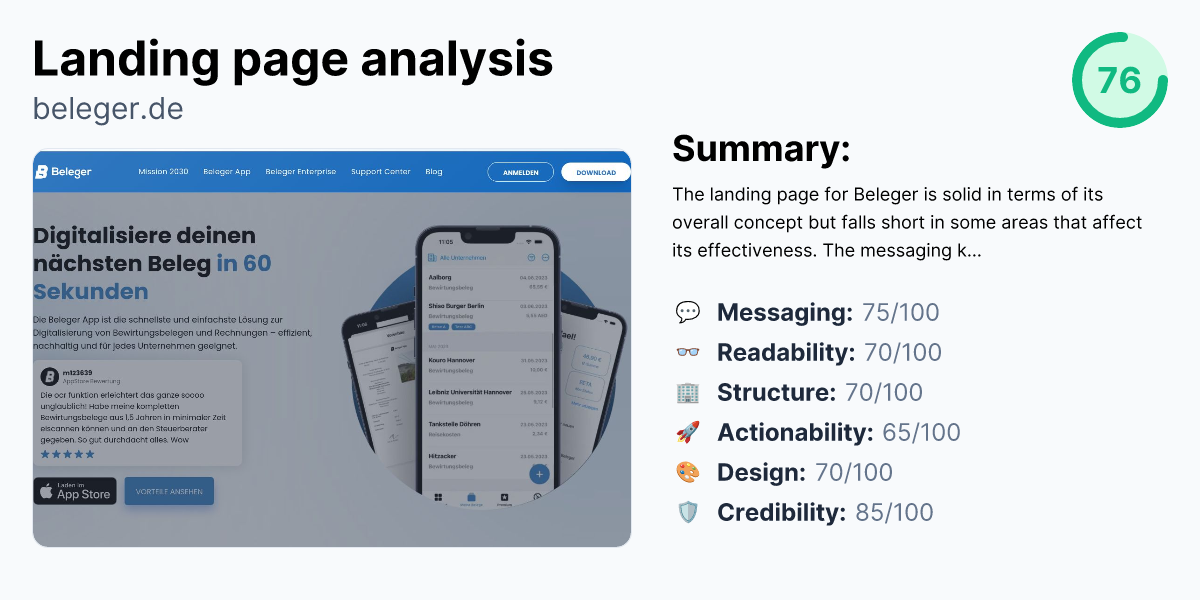The width and height of the screenshot is (1200, 600).
Task: Click the VORTEILE ANSEHEN button
Action: coord(167,491)
